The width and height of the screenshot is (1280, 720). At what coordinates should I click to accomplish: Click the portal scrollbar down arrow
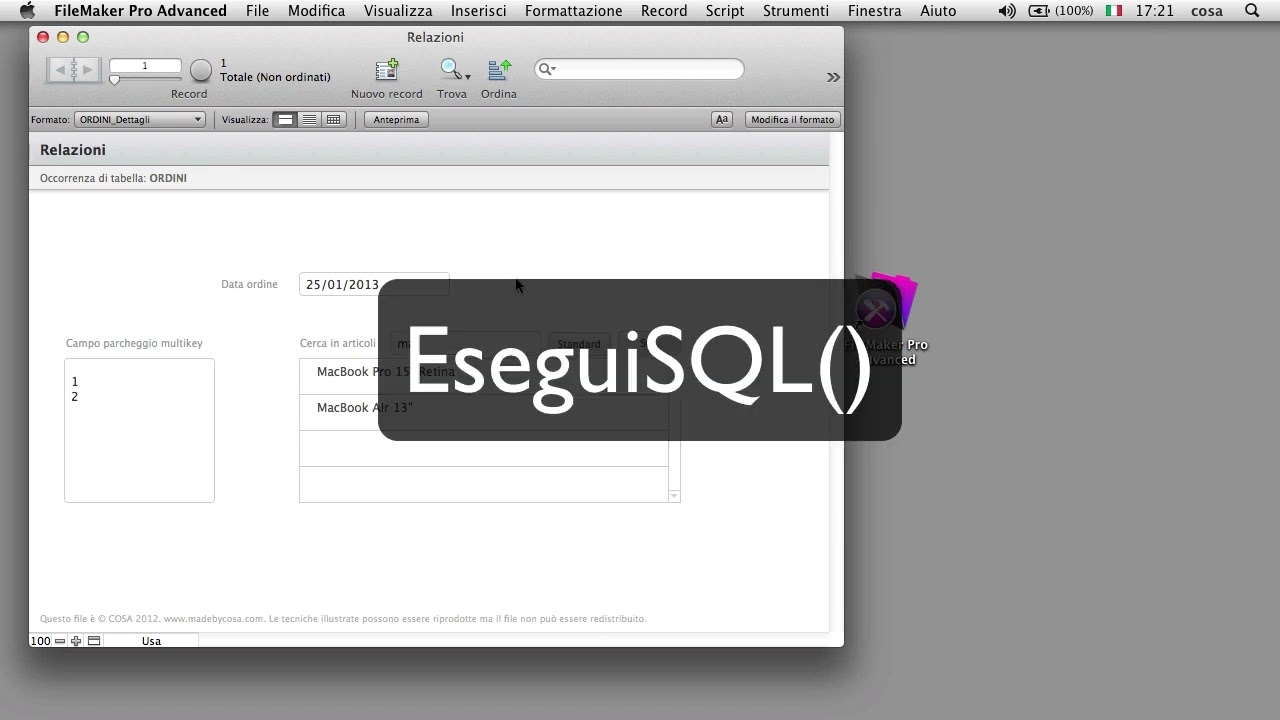tap(674, 496)
